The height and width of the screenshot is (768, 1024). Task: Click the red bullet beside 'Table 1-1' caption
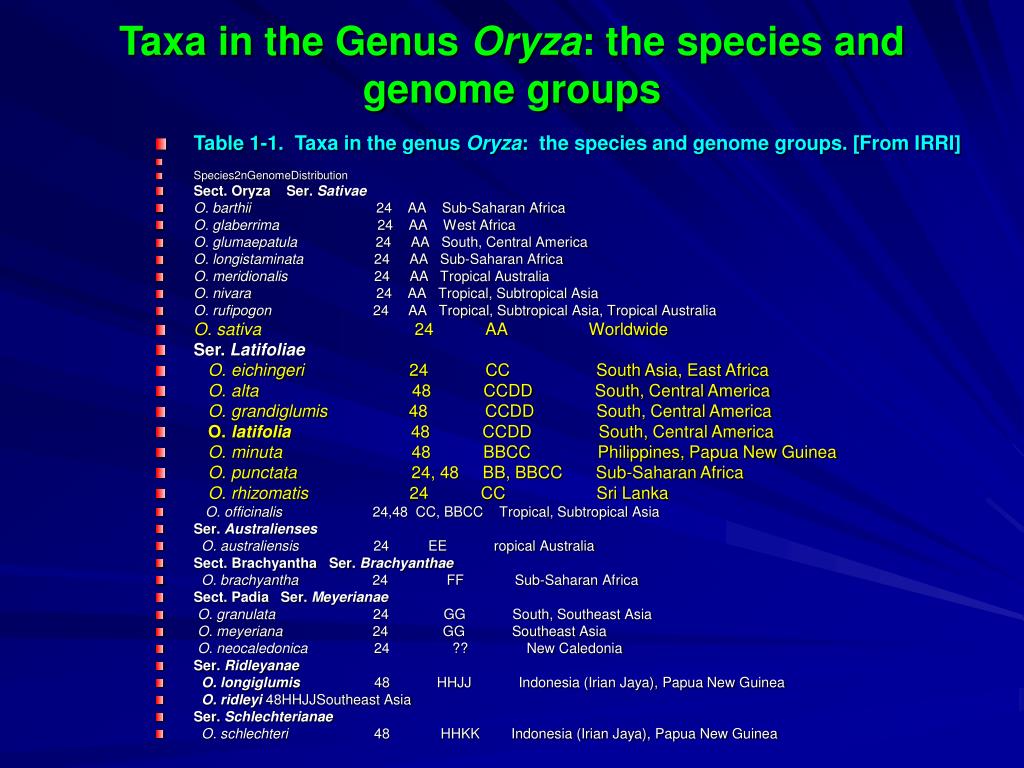[161, 144]
